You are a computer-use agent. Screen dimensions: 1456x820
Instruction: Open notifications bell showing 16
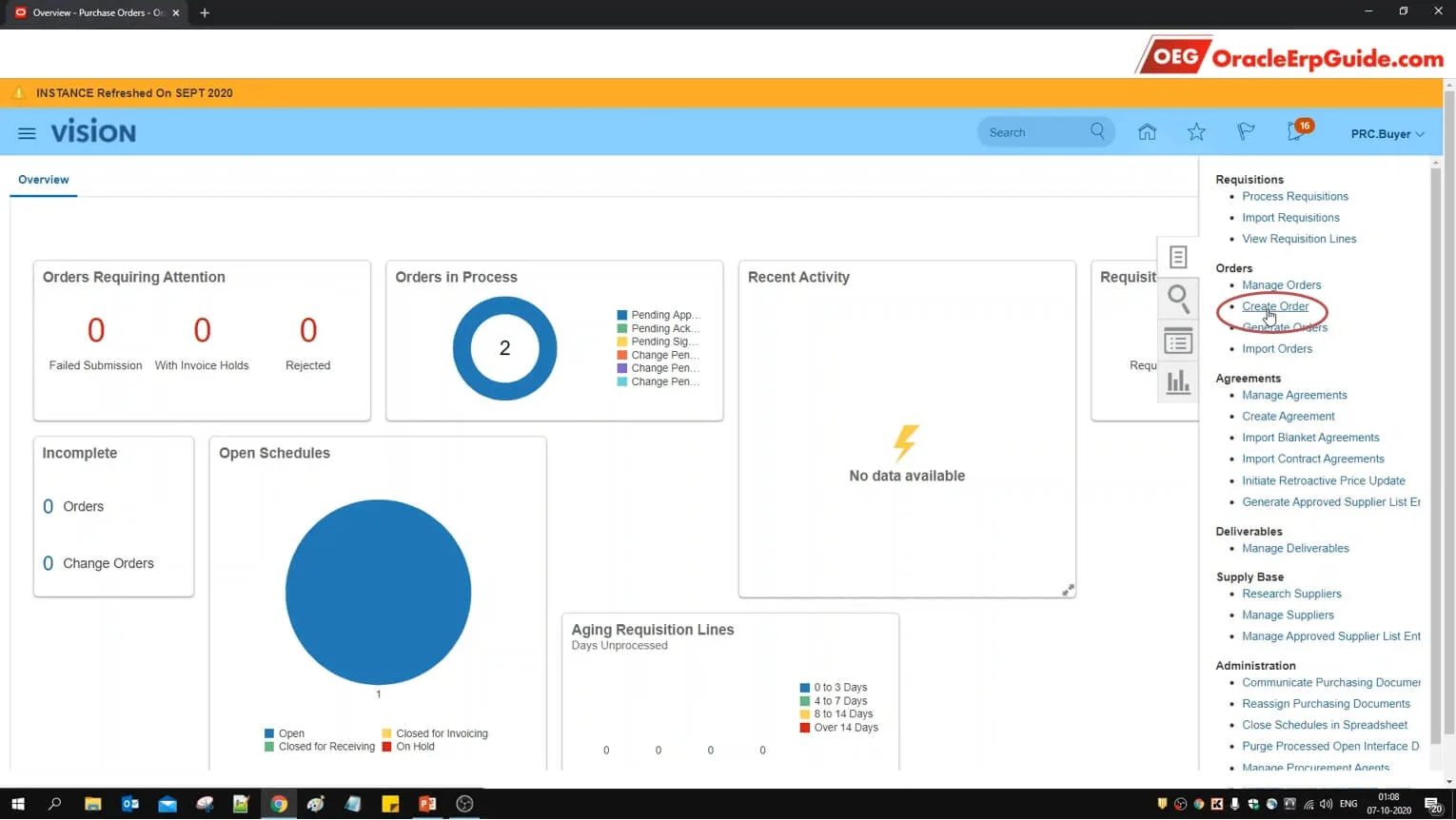(1298, 130)
